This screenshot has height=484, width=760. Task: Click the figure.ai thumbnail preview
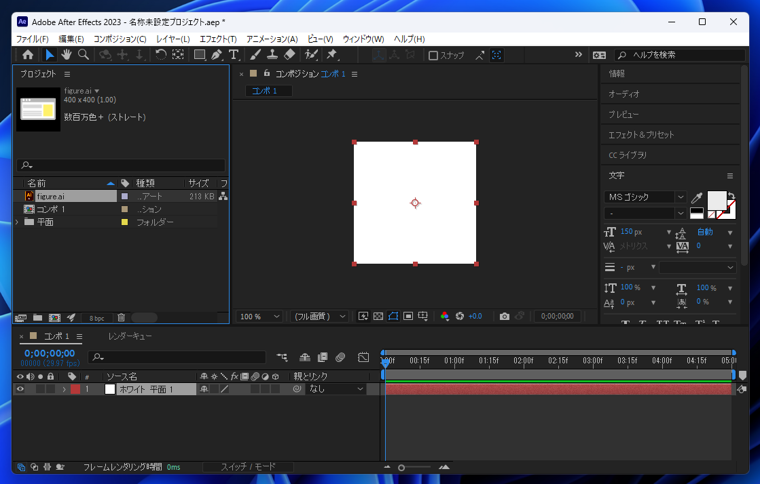click(x=38, y=109)
